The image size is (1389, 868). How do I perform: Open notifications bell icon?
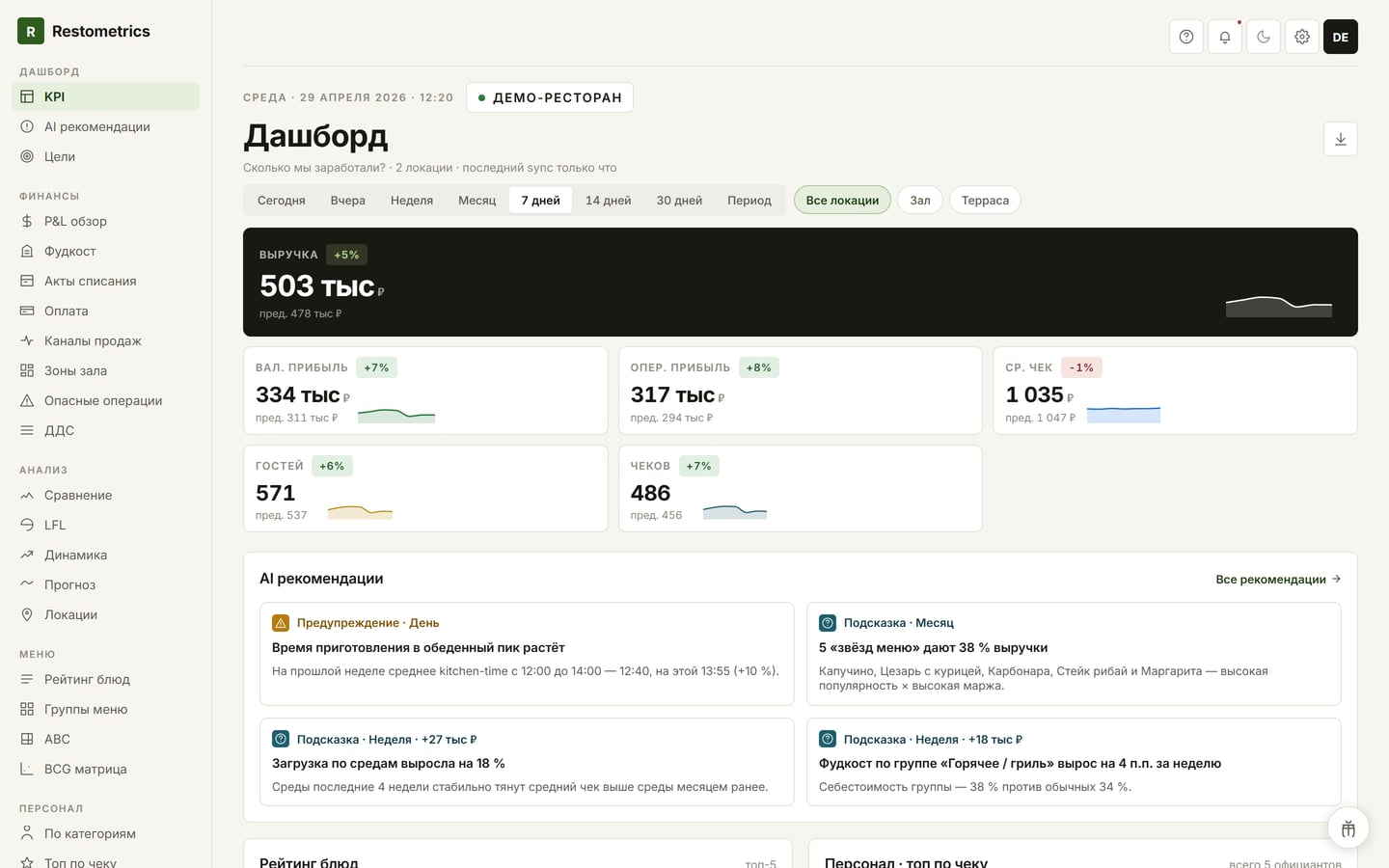point(1225,37)
